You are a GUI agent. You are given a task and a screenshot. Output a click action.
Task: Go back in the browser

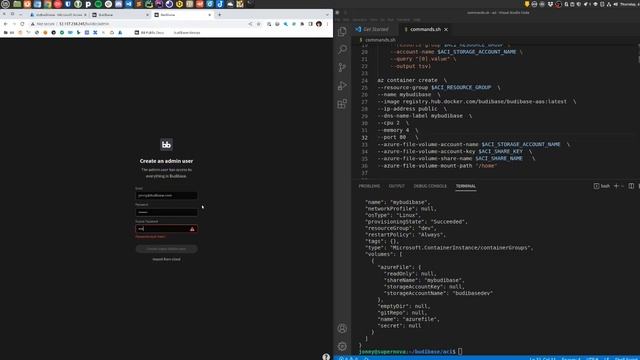point(5,24)
